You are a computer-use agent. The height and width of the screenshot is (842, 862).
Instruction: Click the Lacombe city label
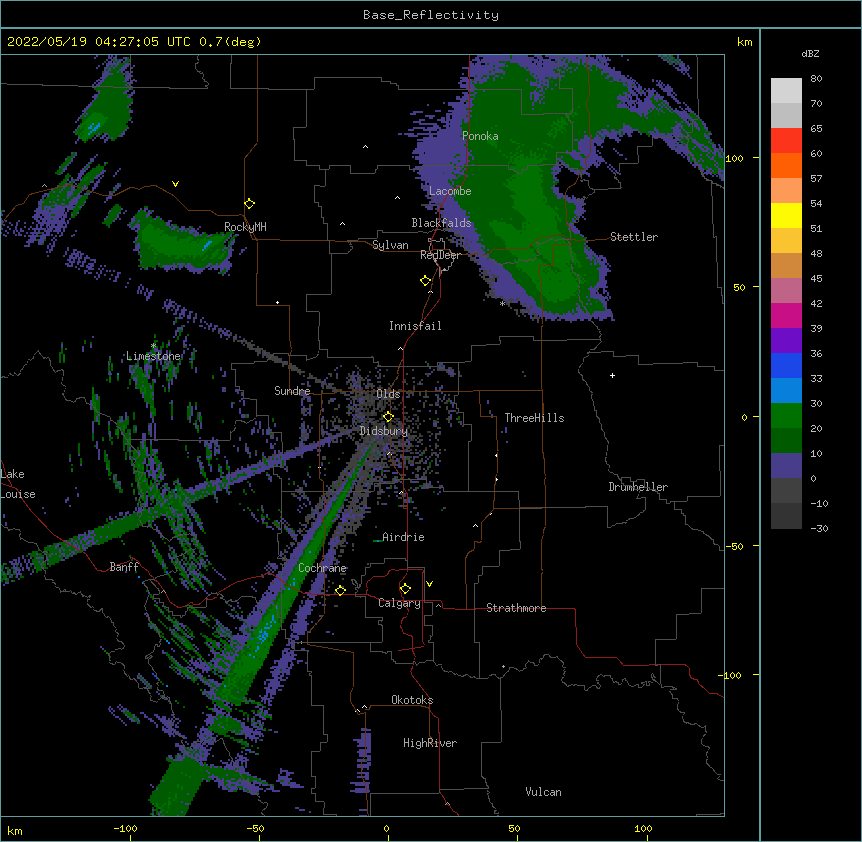450,191
